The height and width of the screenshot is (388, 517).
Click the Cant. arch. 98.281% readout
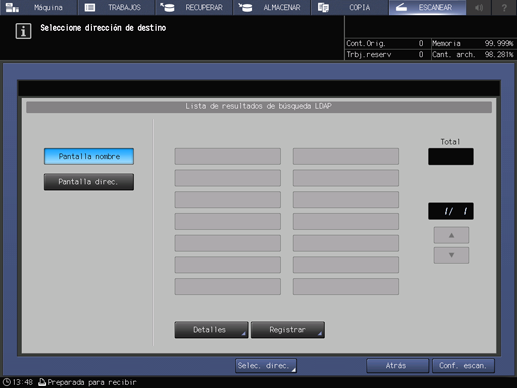(x=473, y=54)
